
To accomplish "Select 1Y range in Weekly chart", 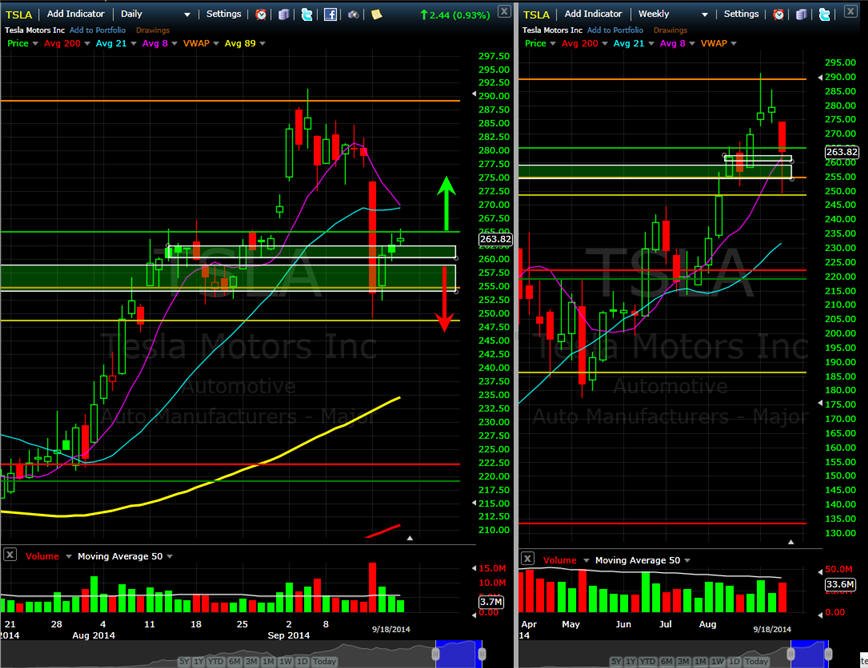I will (631, 661).
